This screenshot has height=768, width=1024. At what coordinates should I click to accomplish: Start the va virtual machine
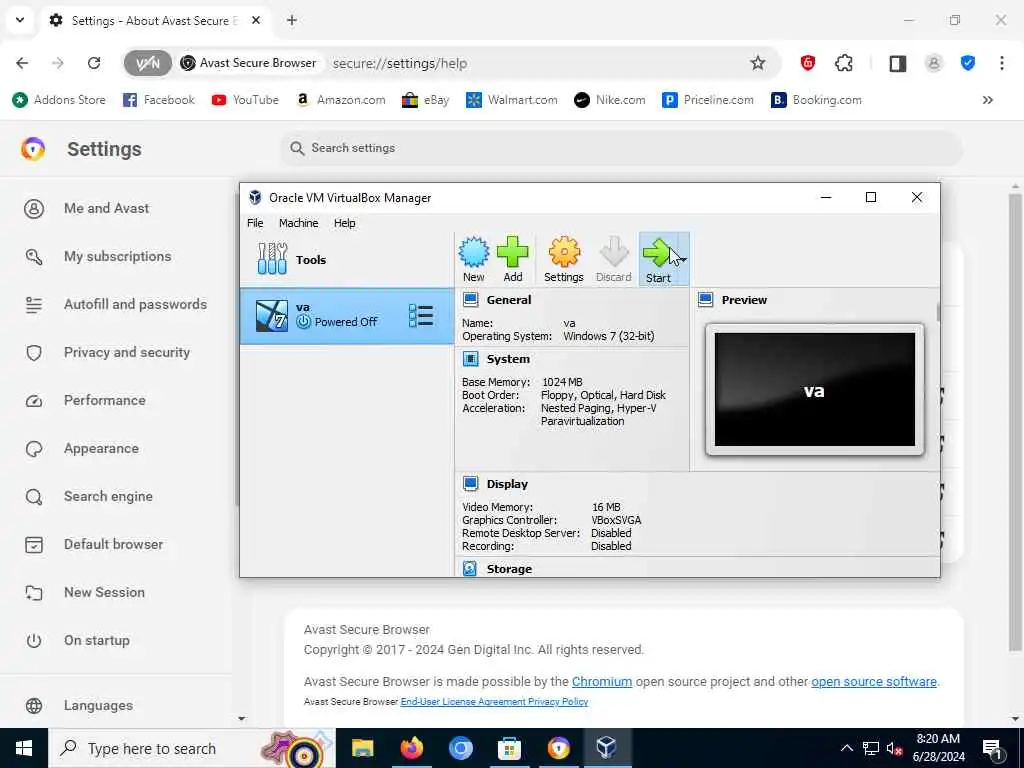658,259
